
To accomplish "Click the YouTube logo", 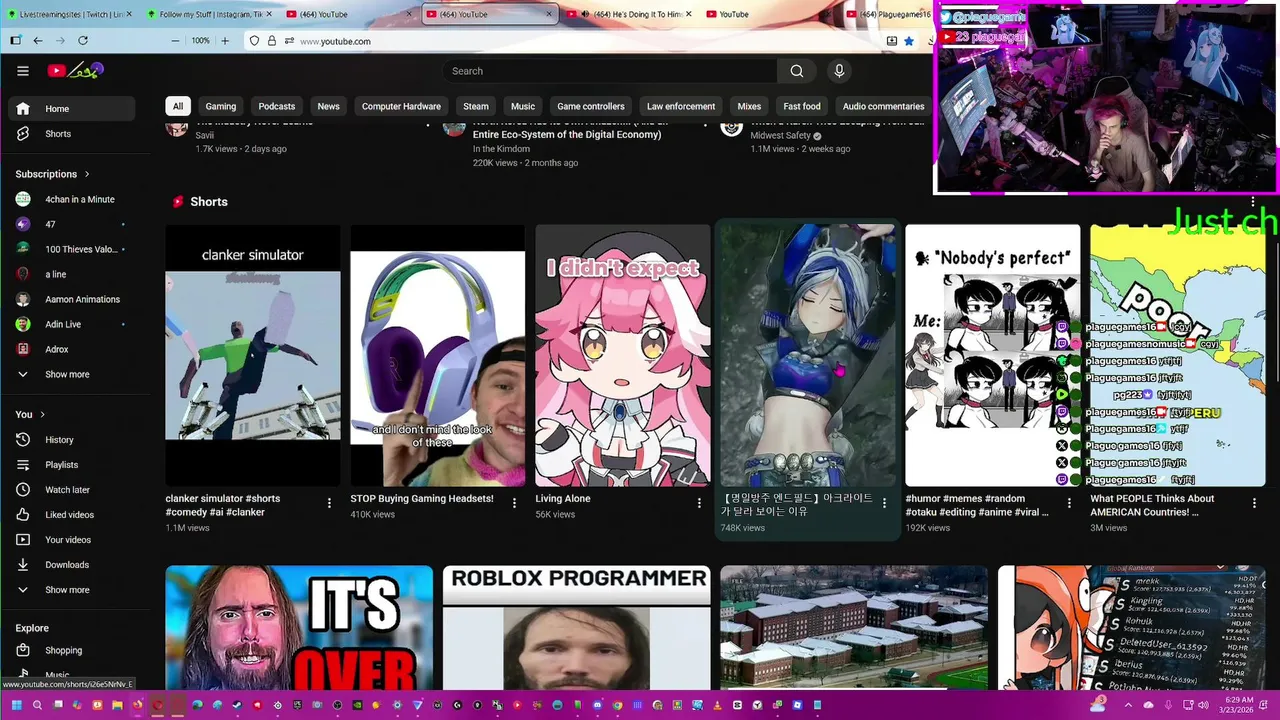I will pyautogui.click(x=76, y=71).
